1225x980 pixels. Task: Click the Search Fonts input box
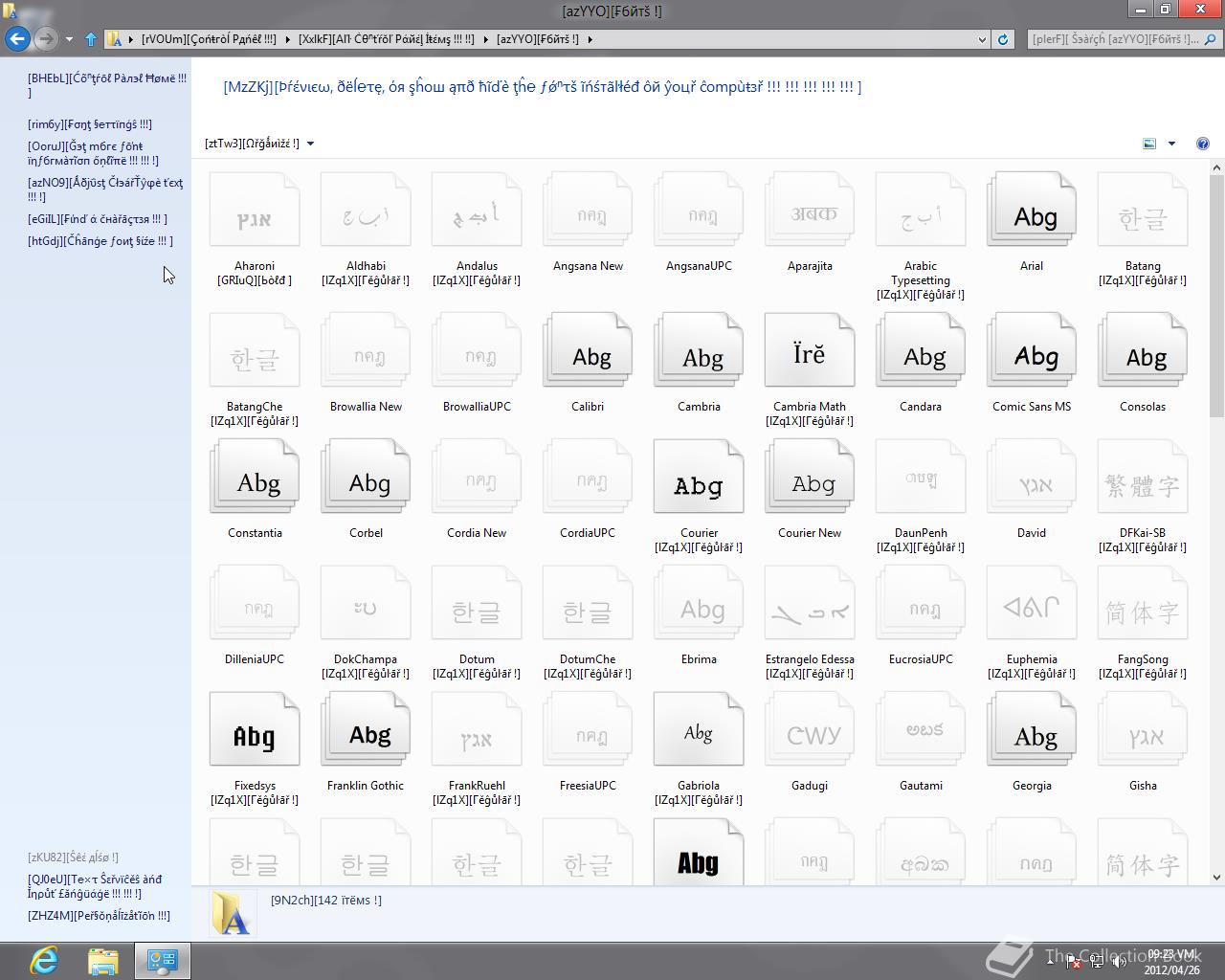tap(1114, 39)
